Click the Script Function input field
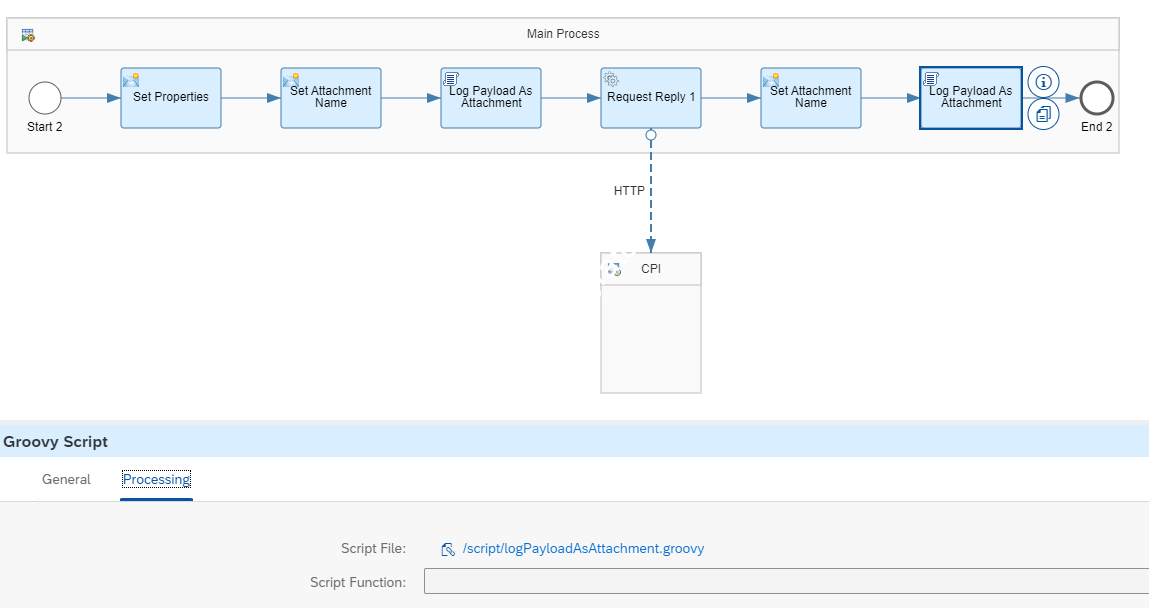 pyautogui.click(x=785, y=582)
